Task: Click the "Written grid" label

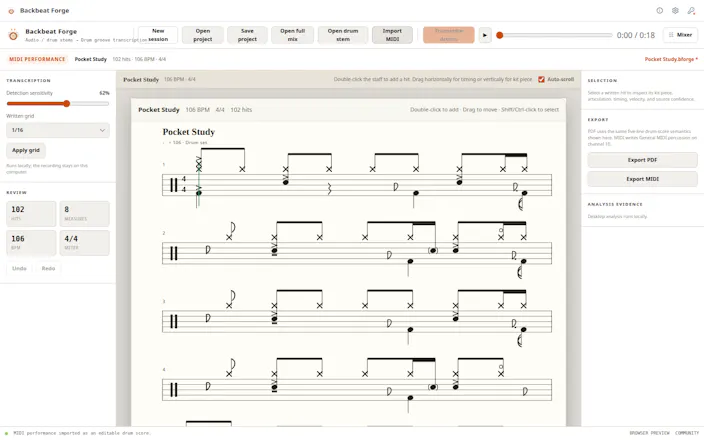Action: click(20, 116)
